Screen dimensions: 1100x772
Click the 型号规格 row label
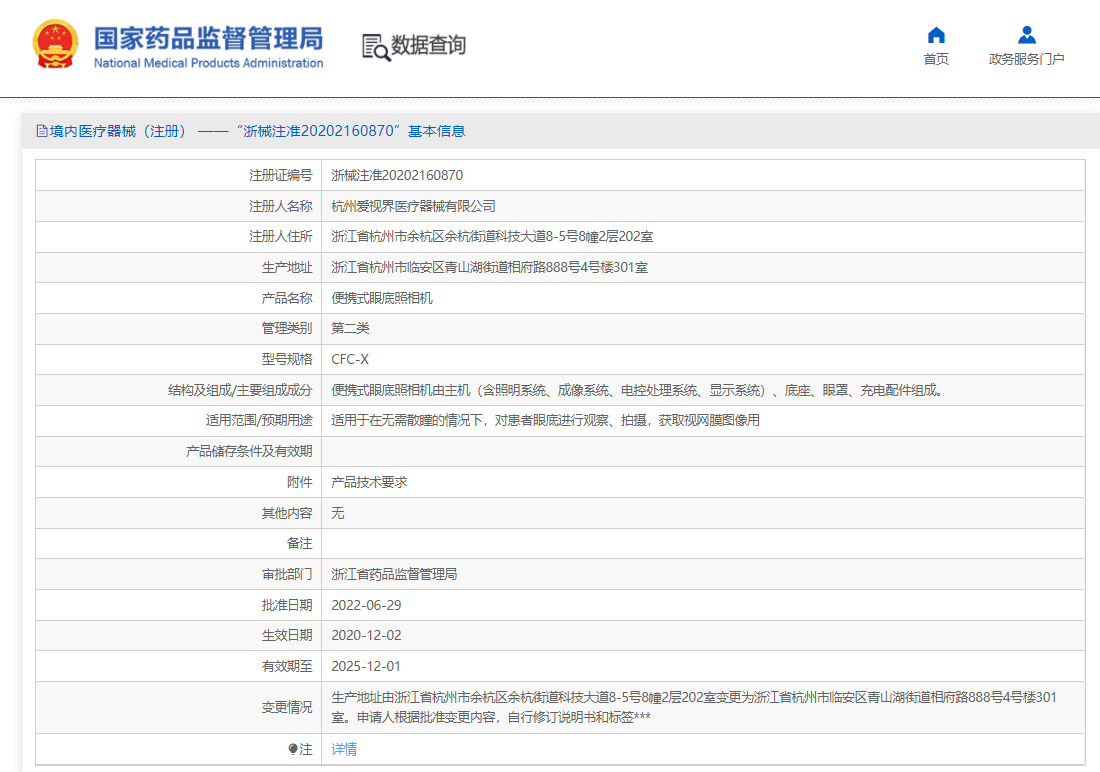[x=287, y=359]
